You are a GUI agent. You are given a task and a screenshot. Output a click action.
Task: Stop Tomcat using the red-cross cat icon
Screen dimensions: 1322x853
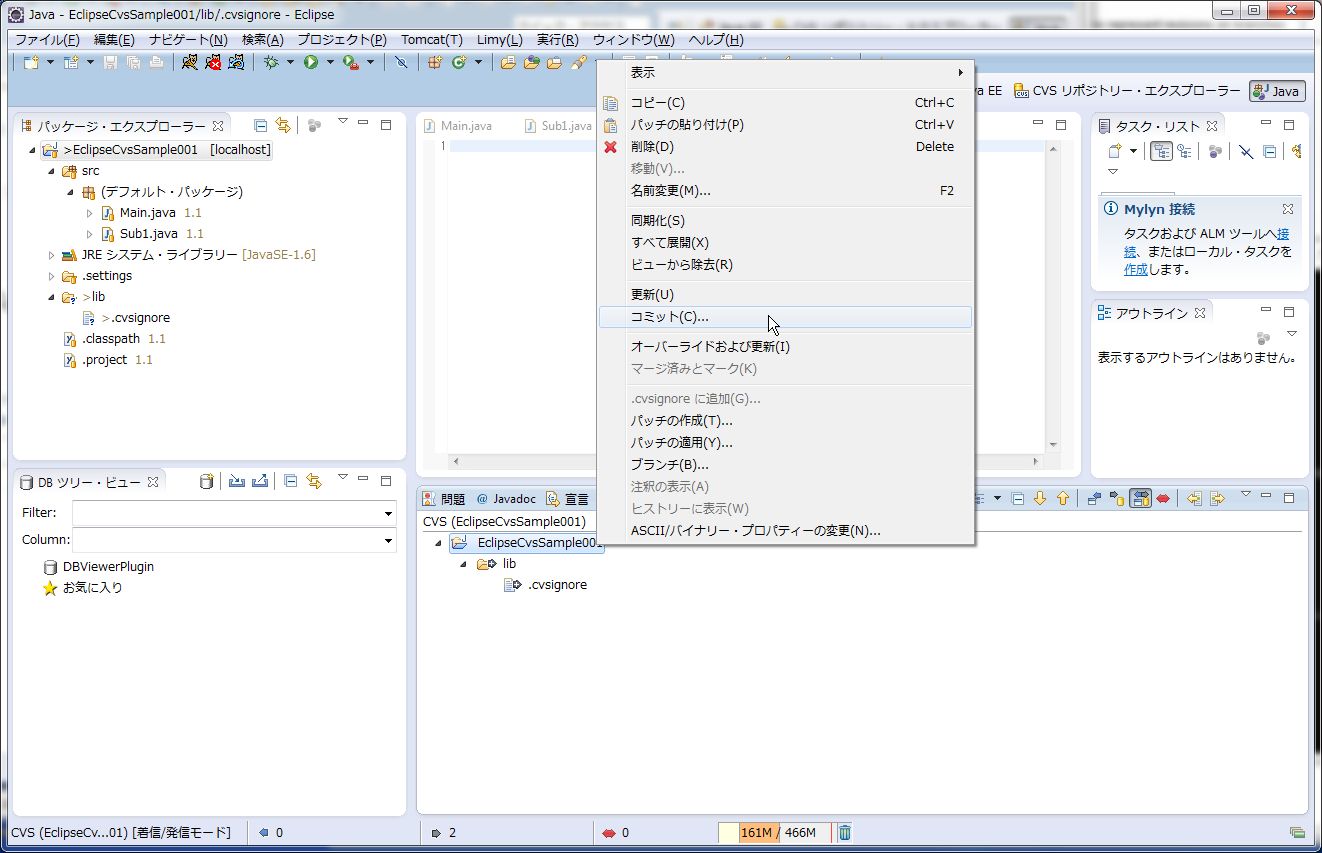click(x=214, y=63)
